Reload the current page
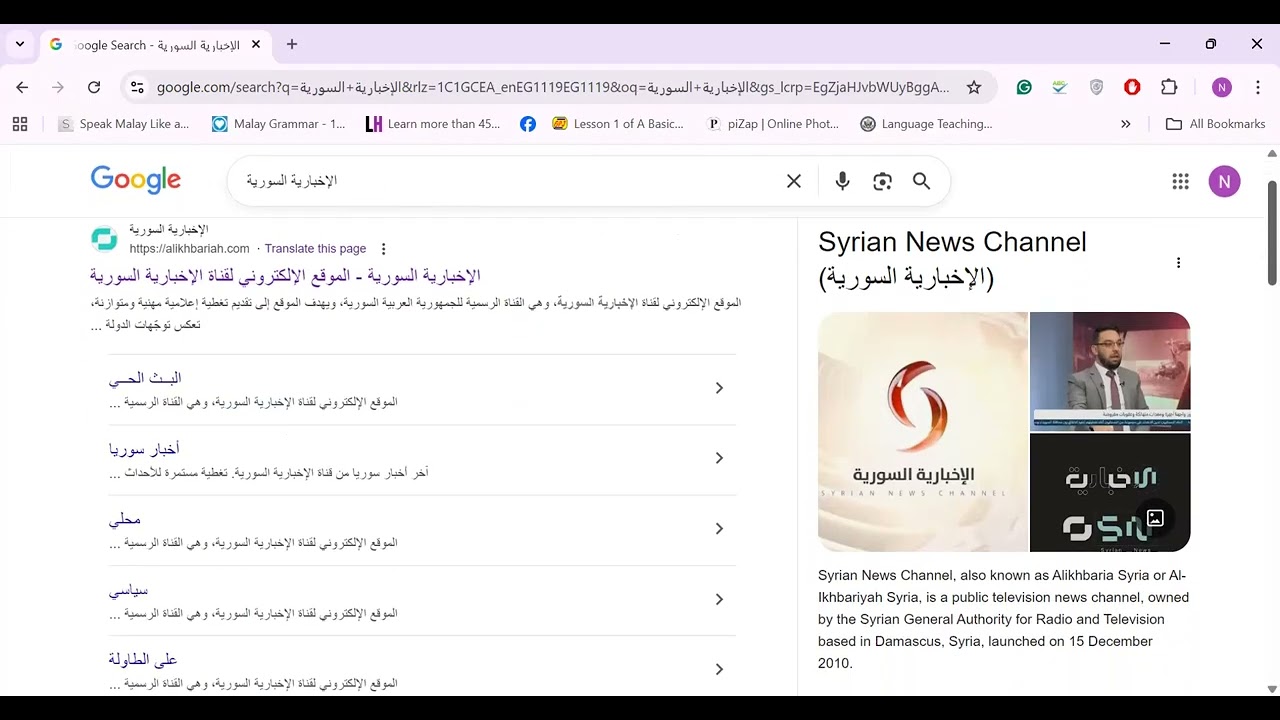 pyautogui.click(x=94, y=87)
